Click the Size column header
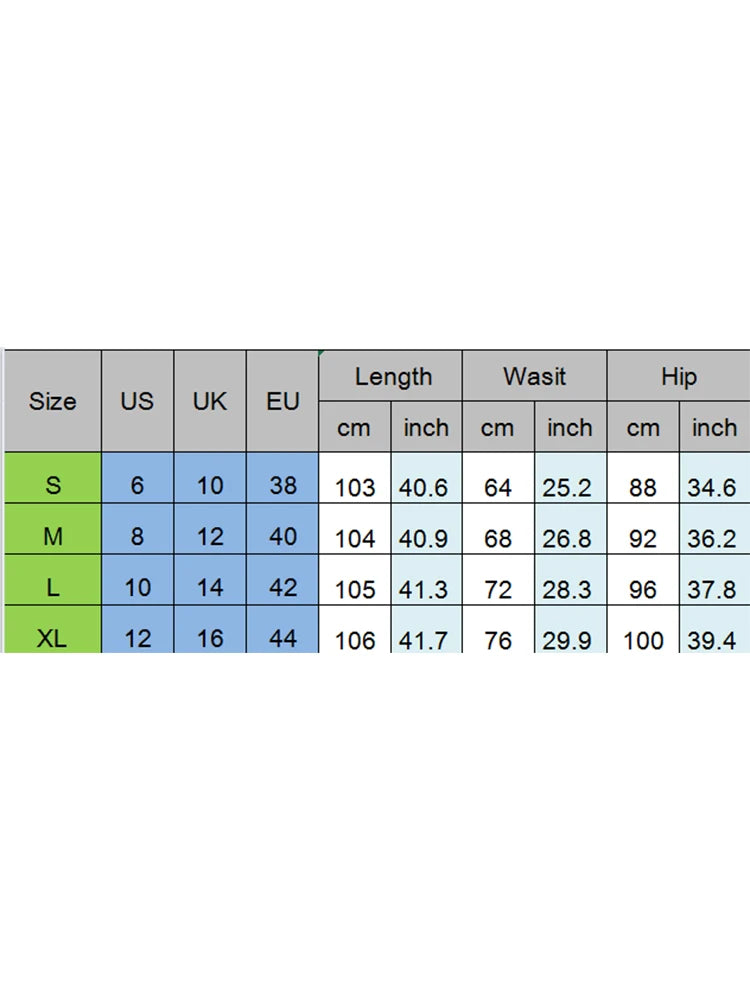This screenshot has height=1000, width=750. (x=52, y=401)
